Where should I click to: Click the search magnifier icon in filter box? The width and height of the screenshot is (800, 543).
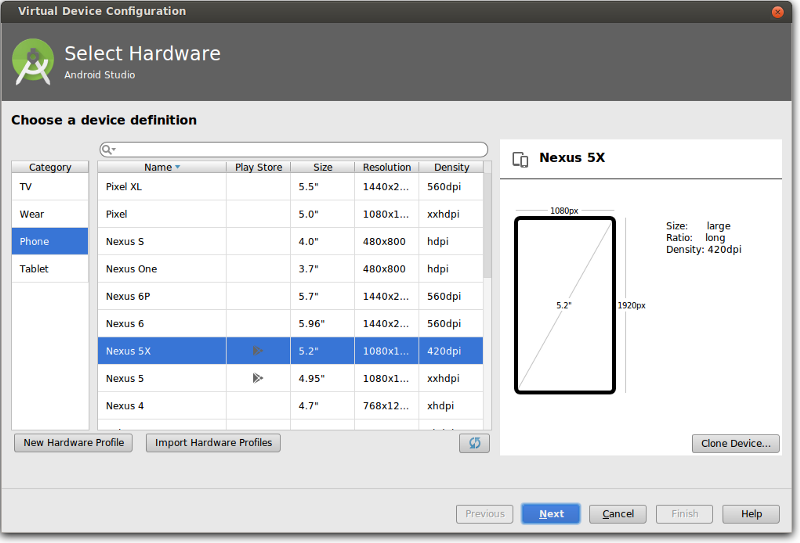coord(107,150)
